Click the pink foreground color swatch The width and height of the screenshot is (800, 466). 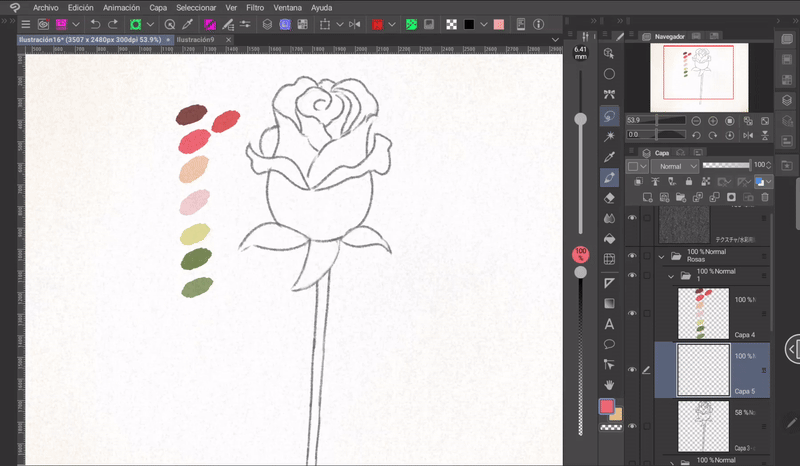click(606, 406)
